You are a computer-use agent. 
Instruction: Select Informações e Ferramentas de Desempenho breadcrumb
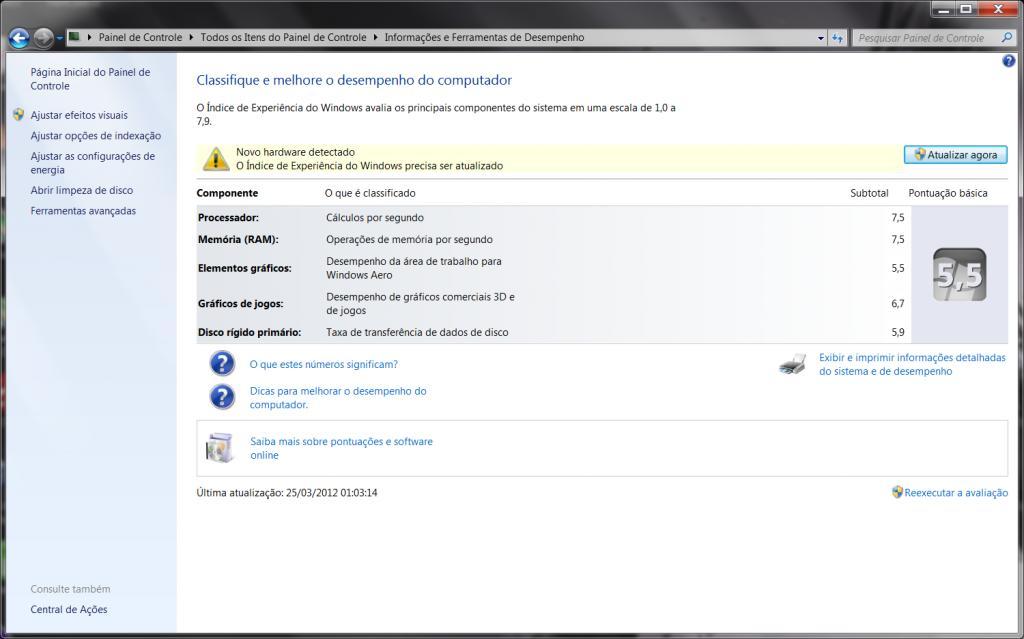click(484, 37)
